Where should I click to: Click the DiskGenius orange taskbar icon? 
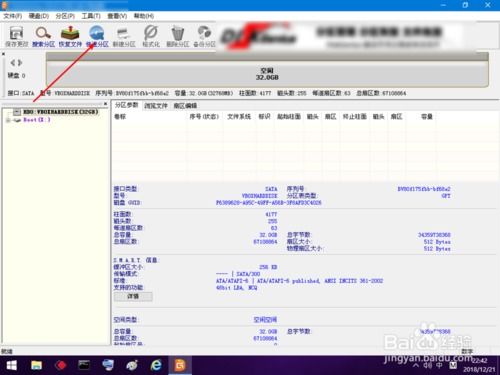[x=180, y=365]
